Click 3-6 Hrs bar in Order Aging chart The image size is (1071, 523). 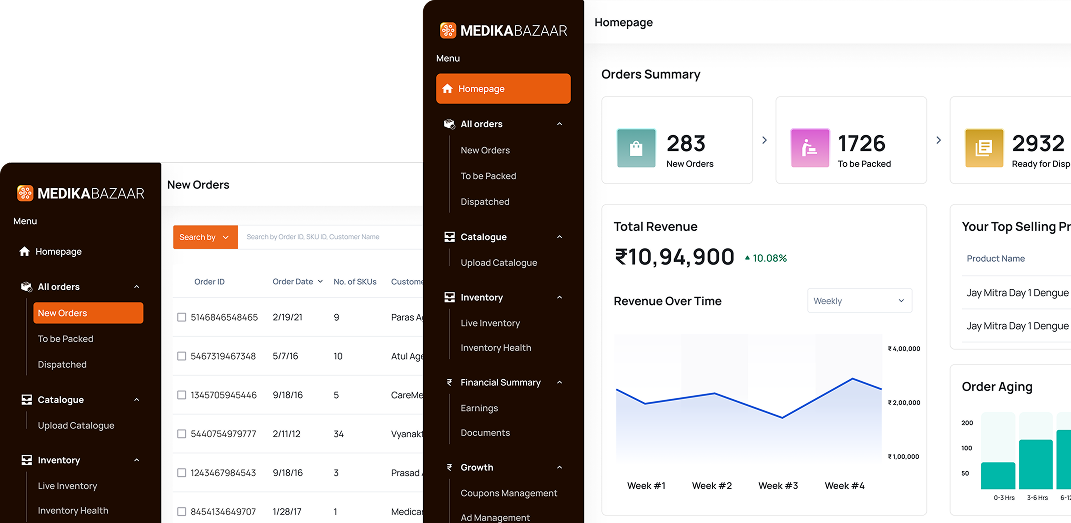(x=1036, y=464)
